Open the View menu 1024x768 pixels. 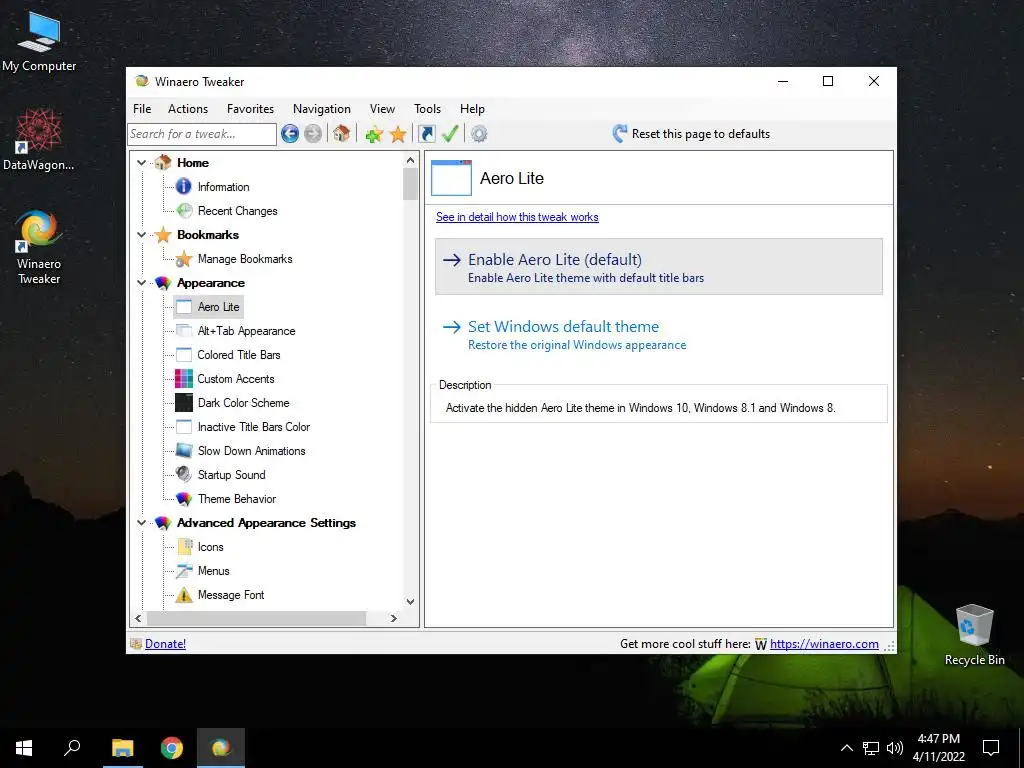[x=382, y=108]
